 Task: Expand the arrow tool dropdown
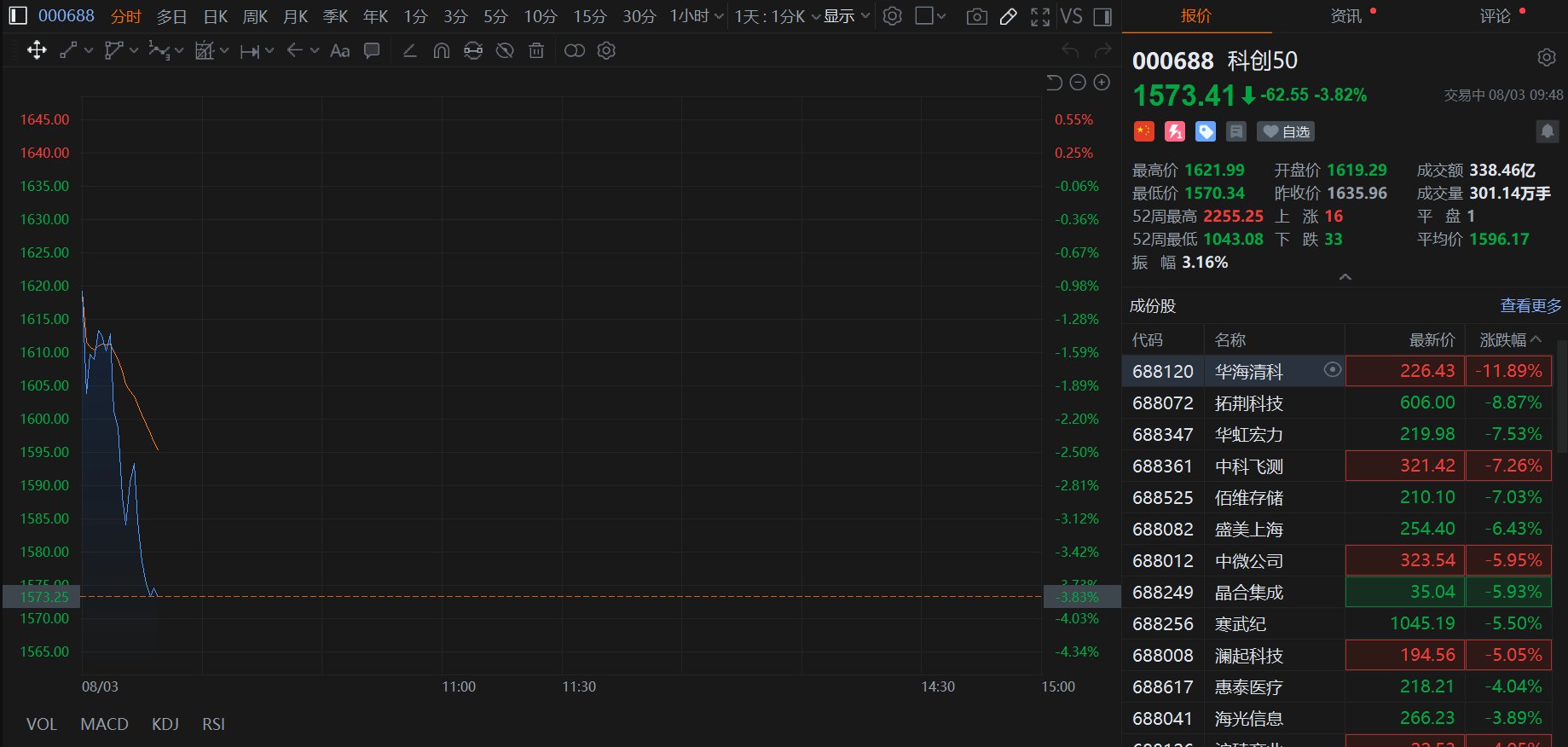pyautogui.click(x=315, y=50)
